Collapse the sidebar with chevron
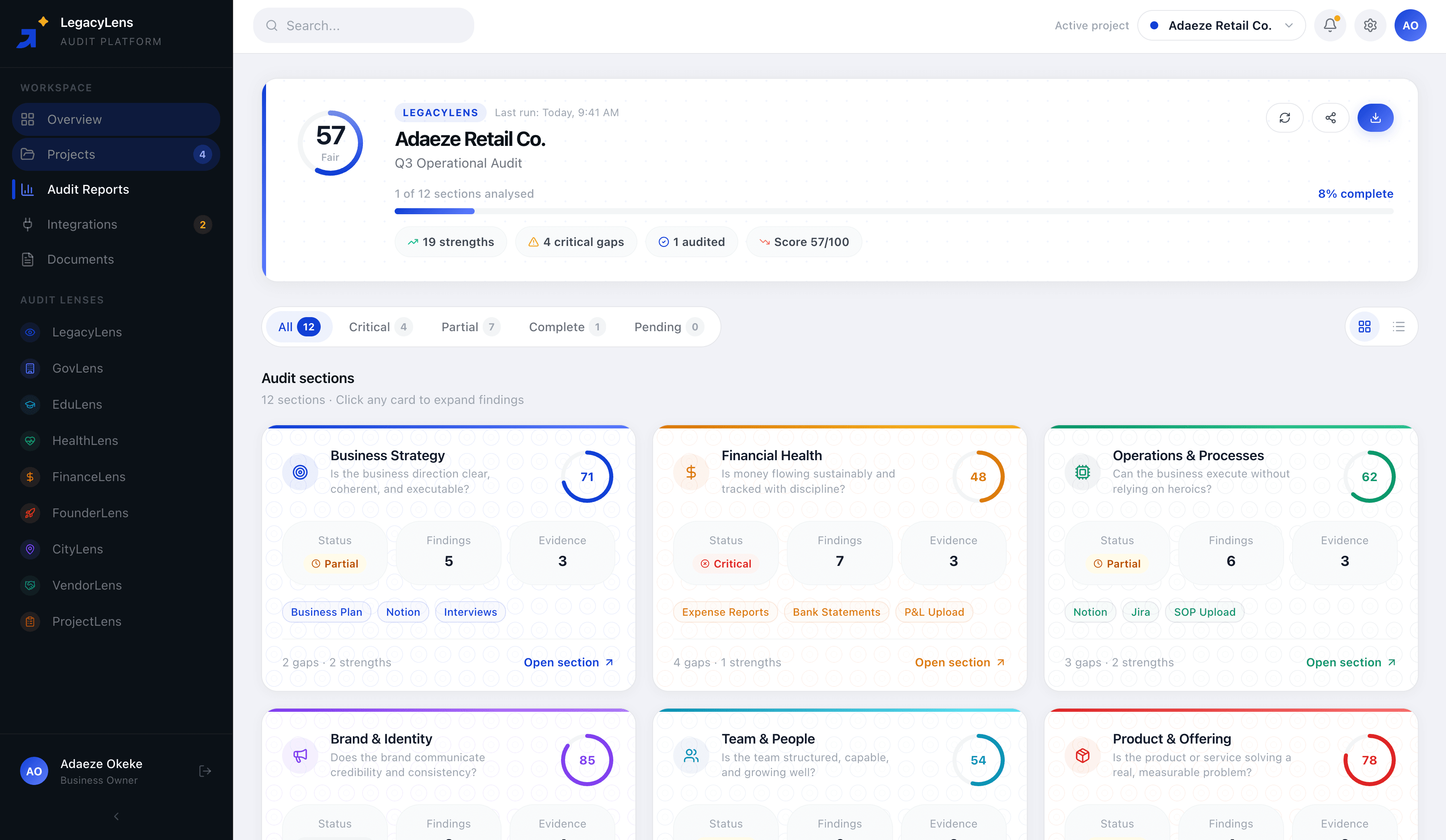 [x=117, y=816]
